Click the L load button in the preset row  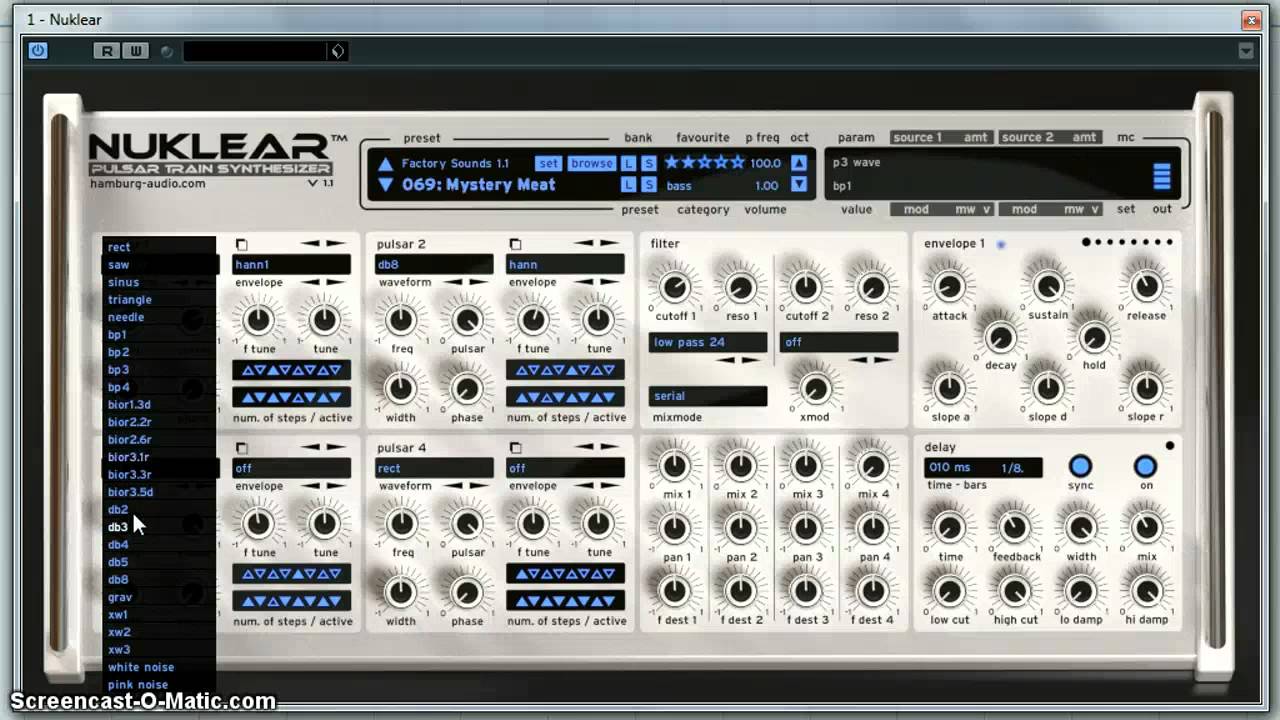point(628,185)
